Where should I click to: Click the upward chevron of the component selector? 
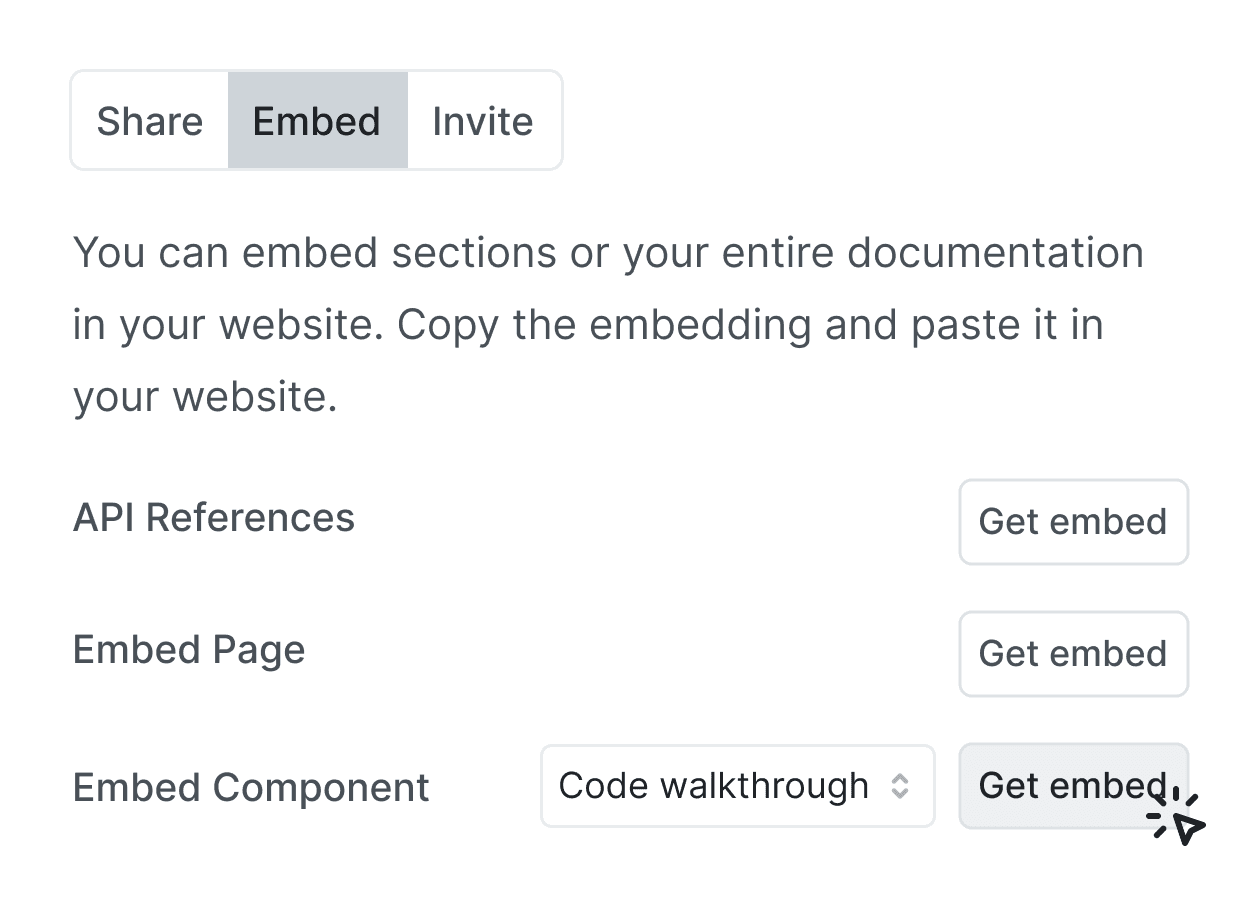[900, 778]
